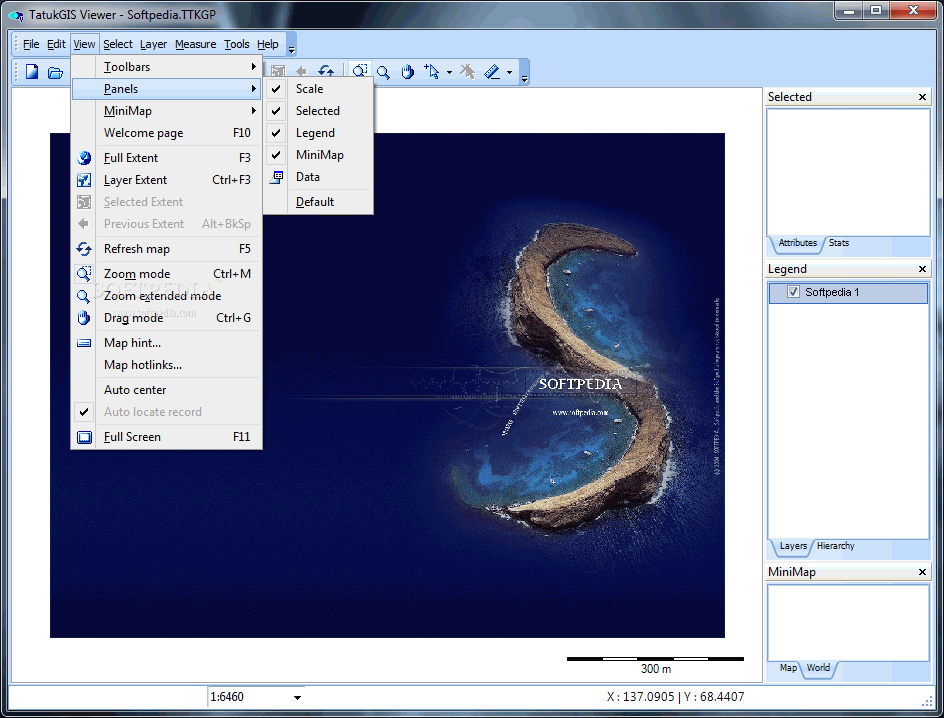Click the Previous extent arrow toolbar icon
Screen dimensions: 944x718
(302, 72)
